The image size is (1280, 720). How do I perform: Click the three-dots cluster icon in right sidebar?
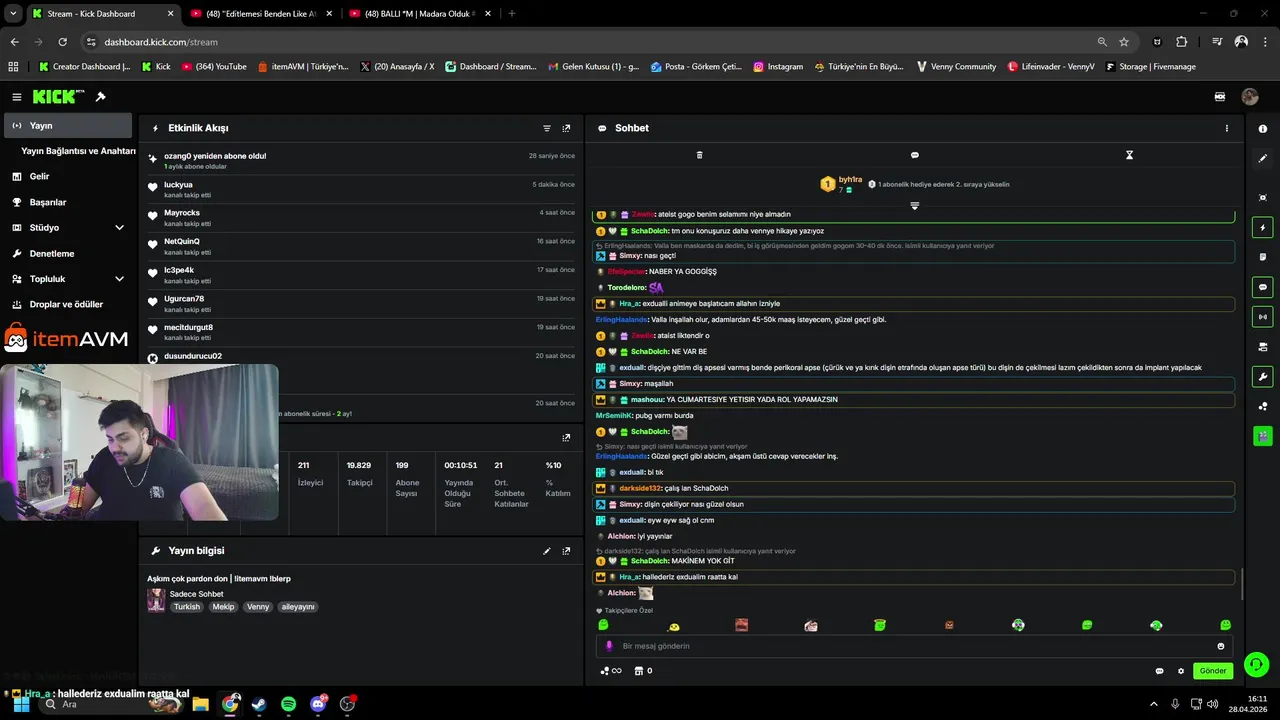coord(1263,406)
